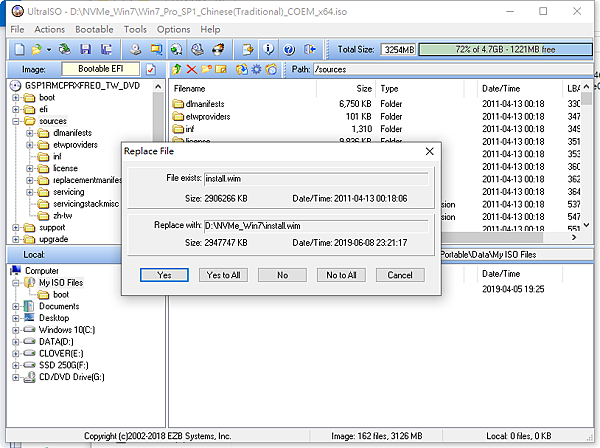Click the image properties checkmark document icon
This screenshot has width=600, height=448.
151,69
